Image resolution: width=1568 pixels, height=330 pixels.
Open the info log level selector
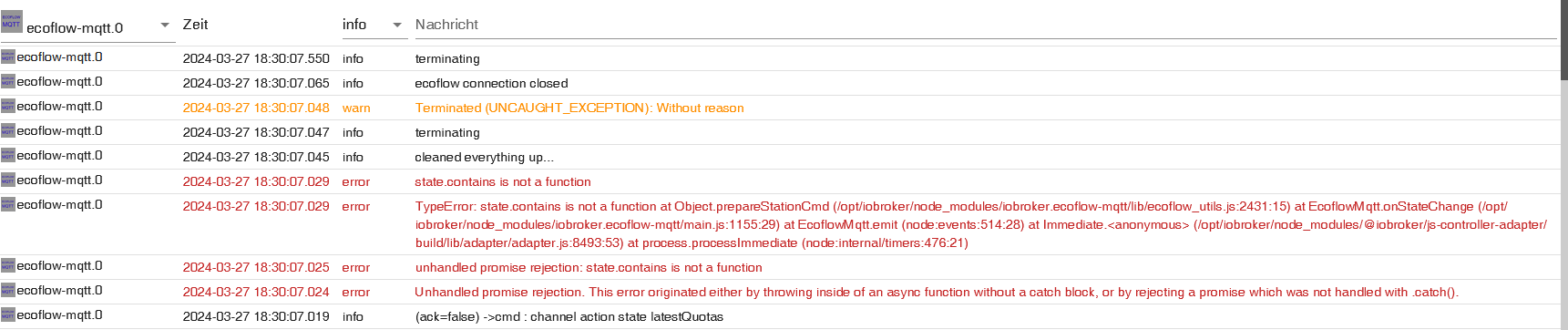click(373, 25)
